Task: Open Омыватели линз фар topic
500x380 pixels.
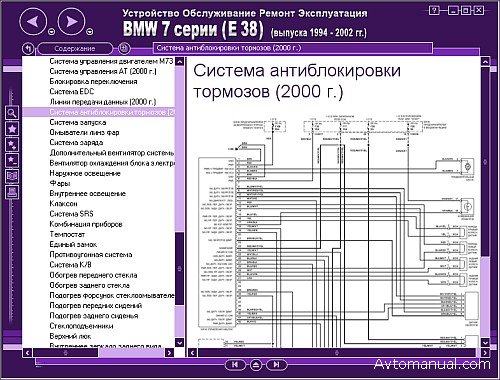Action: [x=84, y=133]
